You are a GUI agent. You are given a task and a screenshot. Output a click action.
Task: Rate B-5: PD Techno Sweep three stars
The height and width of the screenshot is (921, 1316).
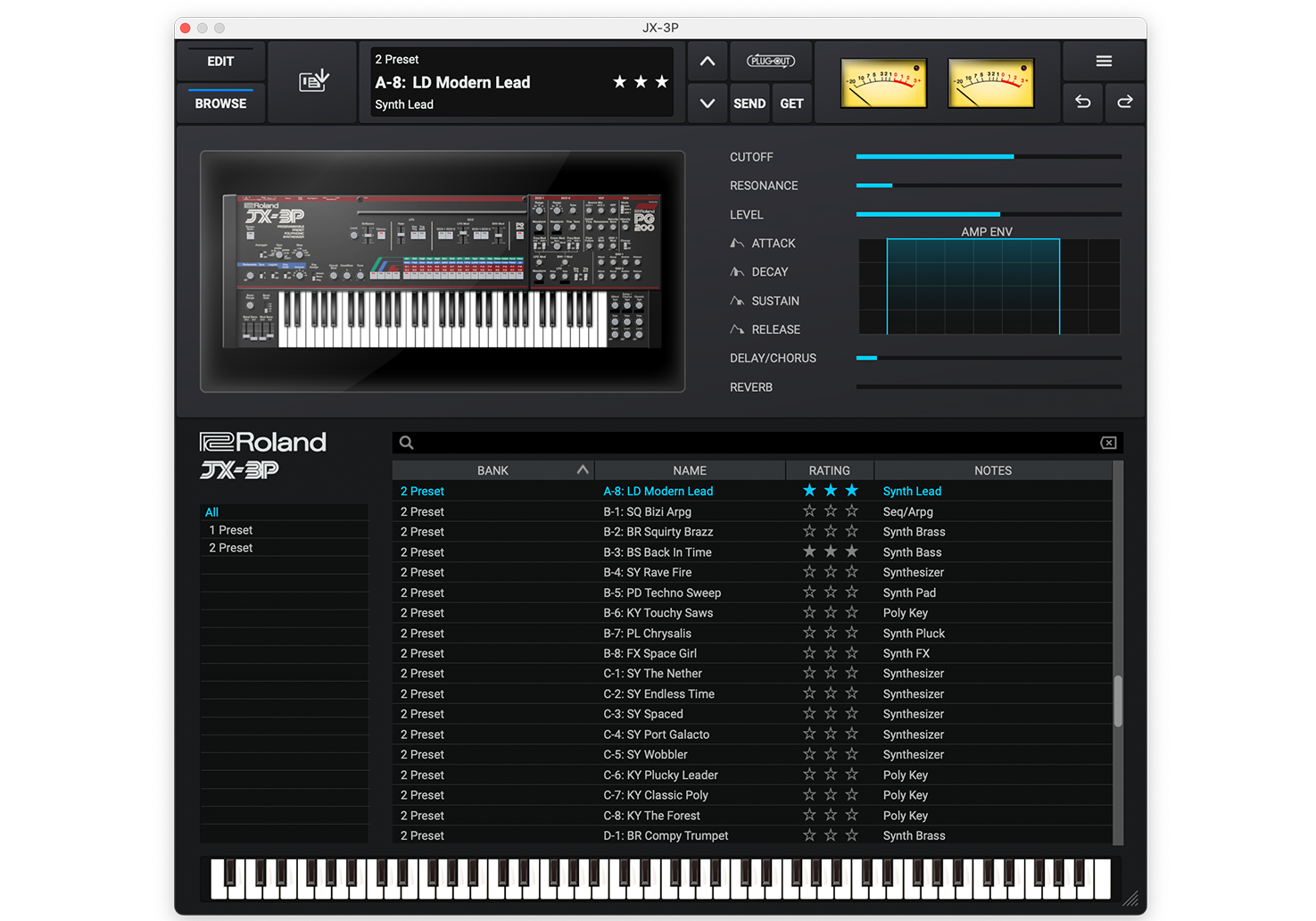click(852, 593)
